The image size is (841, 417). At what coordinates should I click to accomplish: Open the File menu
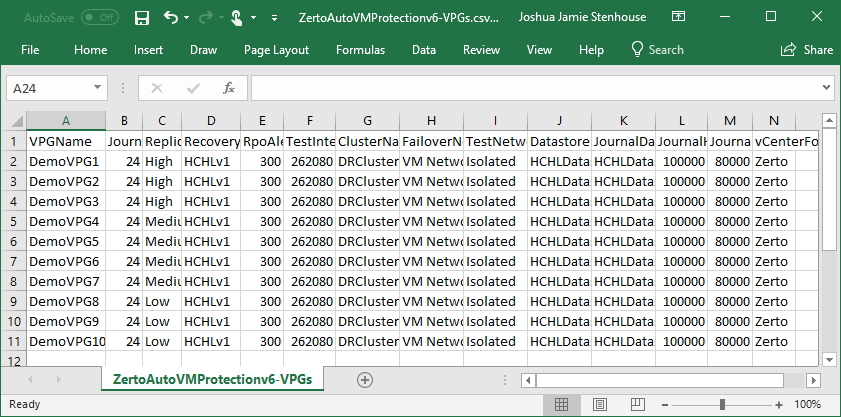pyautogui.click(x=30, y=50)
